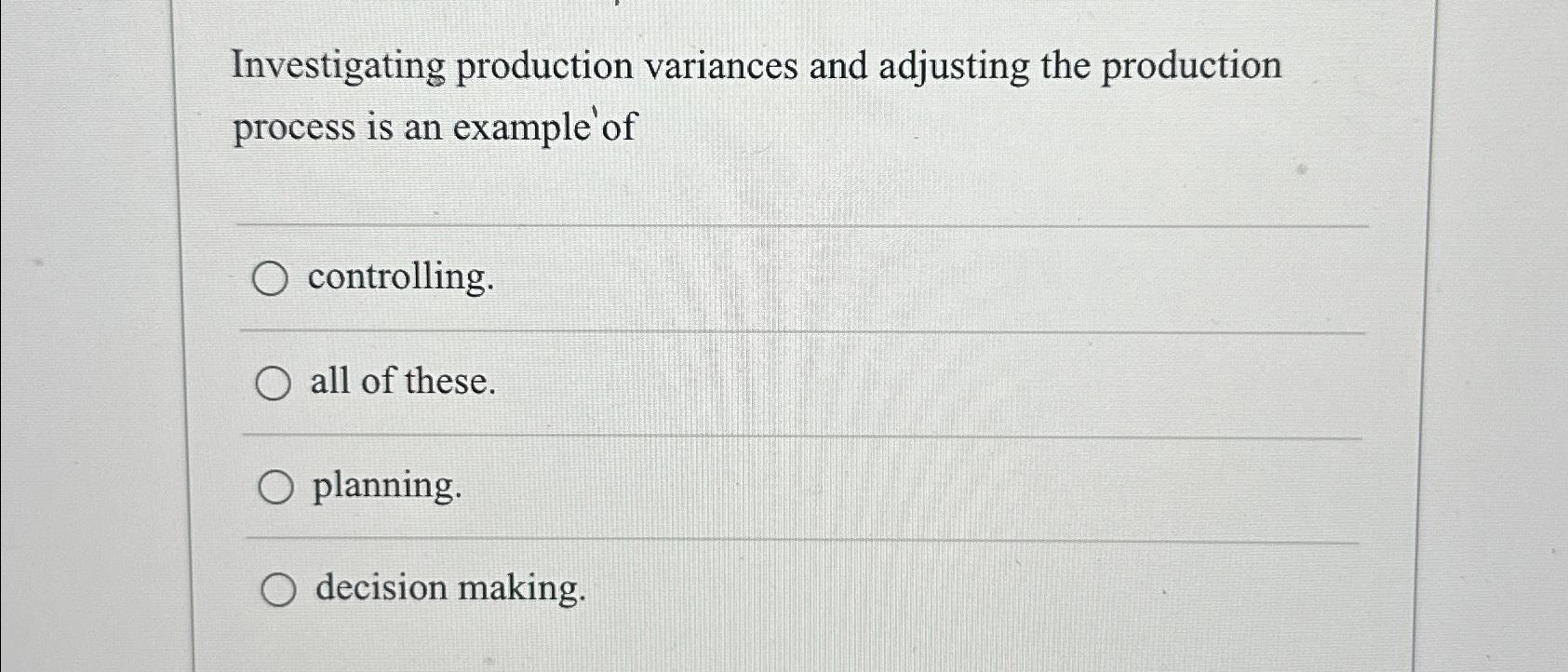
Task: Click the planning answer text
Action: [x=387, y=486]
